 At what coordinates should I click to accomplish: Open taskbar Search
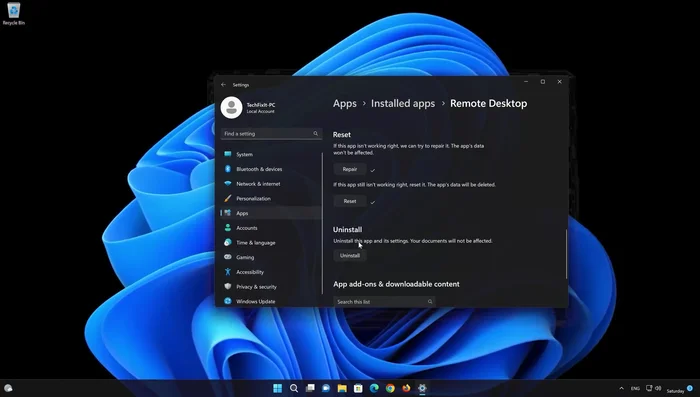(294, 388)
